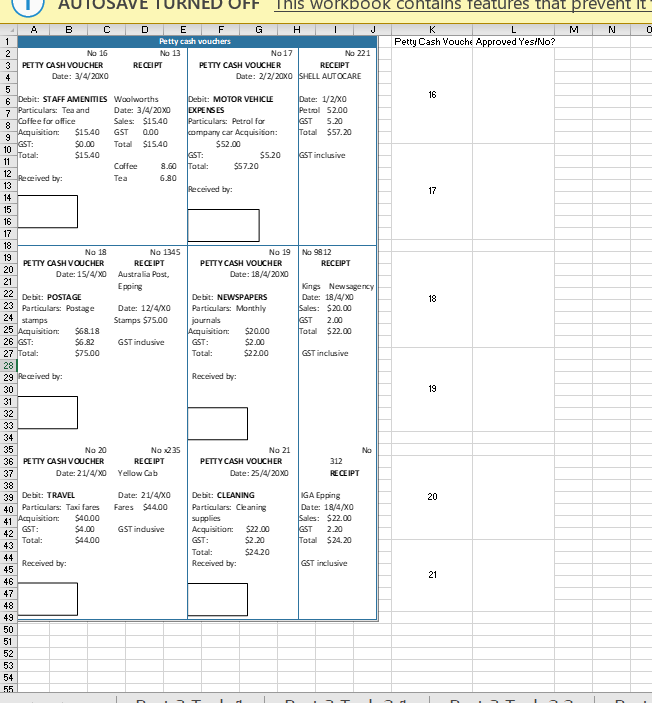Select column K cell showing 17
Viewport: 652px width, 703px height.
click(432, 191)
